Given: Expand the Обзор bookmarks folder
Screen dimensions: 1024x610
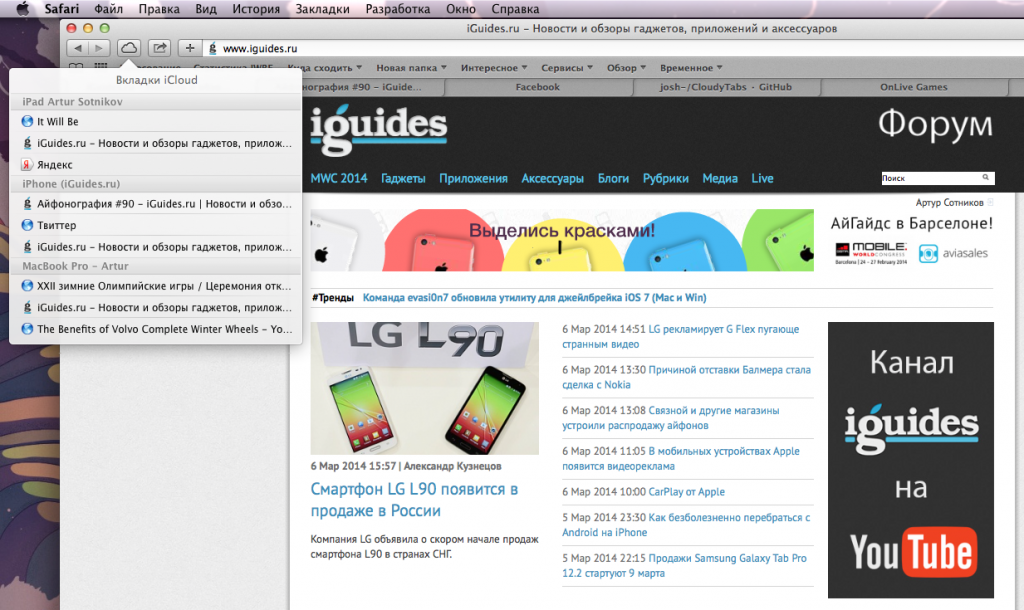Looking at the screenshot, I should point(626,67).
